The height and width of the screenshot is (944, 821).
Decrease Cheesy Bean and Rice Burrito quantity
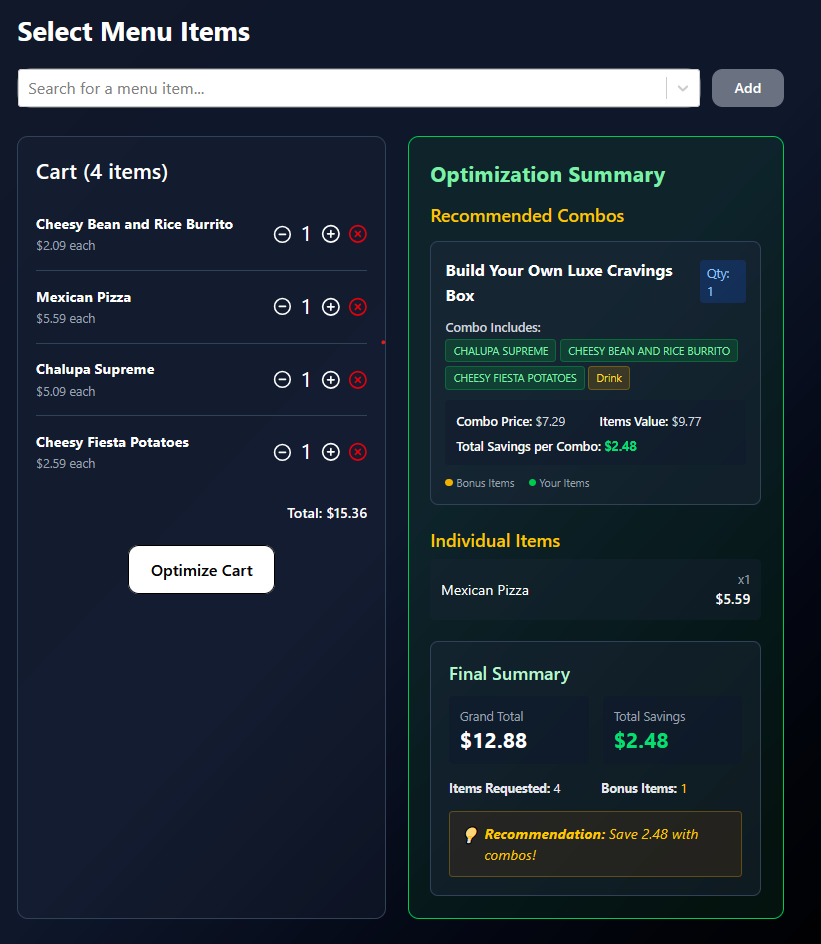pyautogui.click(x=282, y=234)
